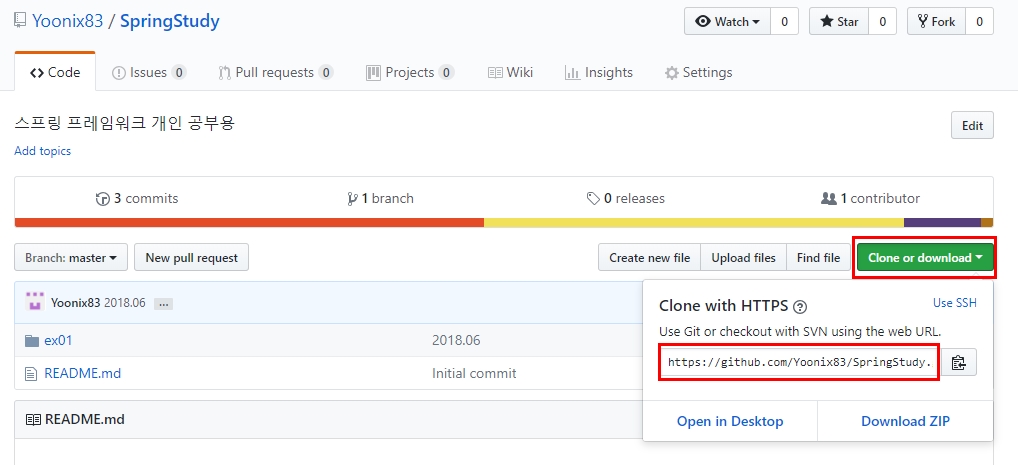Expand the commit message ellipsis button
This screenshot has width=1018, height=465.
[163, 303]
